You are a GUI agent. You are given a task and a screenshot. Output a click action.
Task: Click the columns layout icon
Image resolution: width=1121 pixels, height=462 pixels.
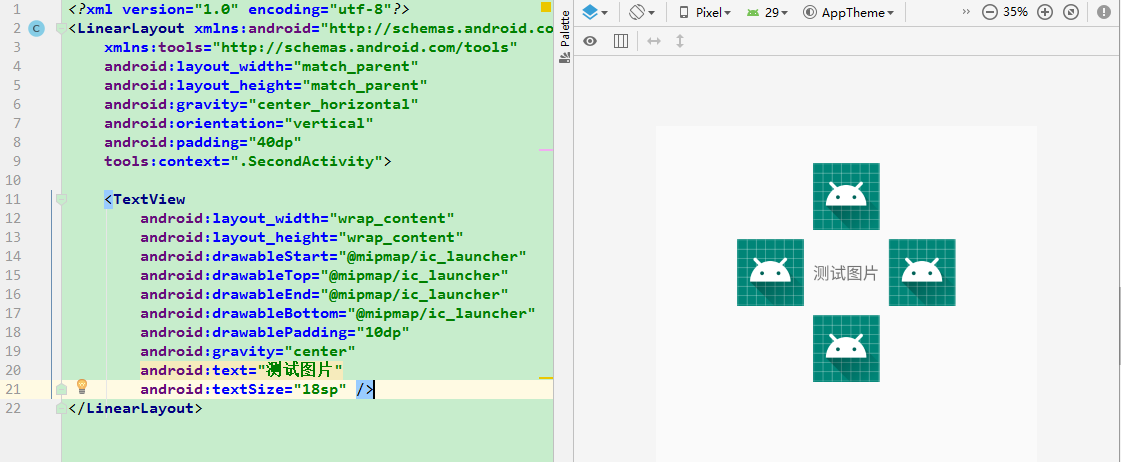coord(621,41)
